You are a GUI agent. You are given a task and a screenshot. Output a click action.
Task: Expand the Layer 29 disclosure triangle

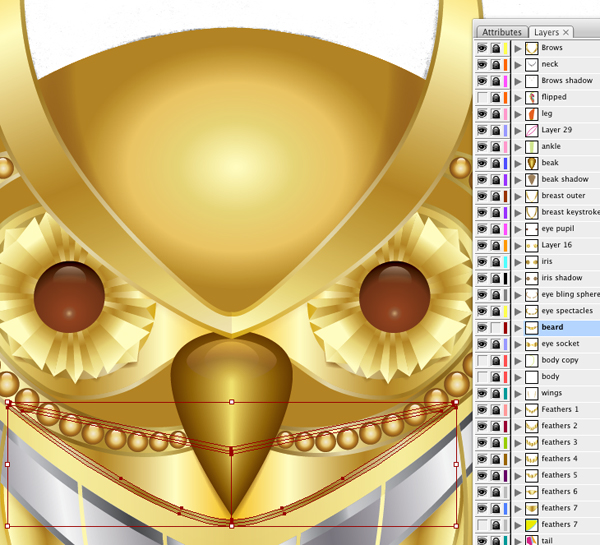click(x=518, y=131)
